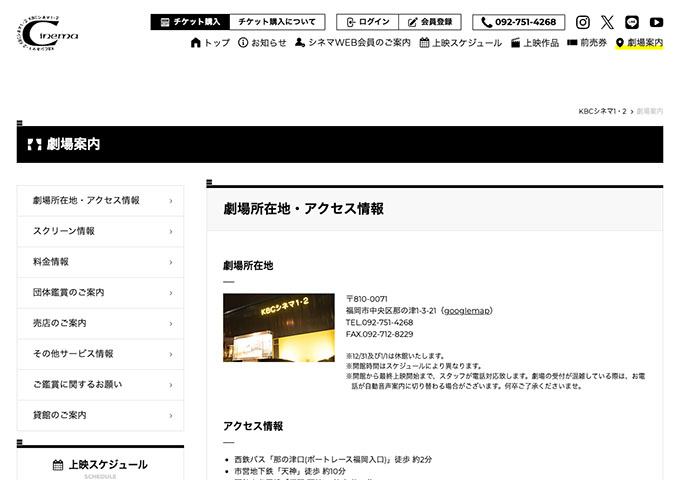Click the TEL.092-751-4268 text
This screenshot has width=680, height=480.
pos(379,323)
